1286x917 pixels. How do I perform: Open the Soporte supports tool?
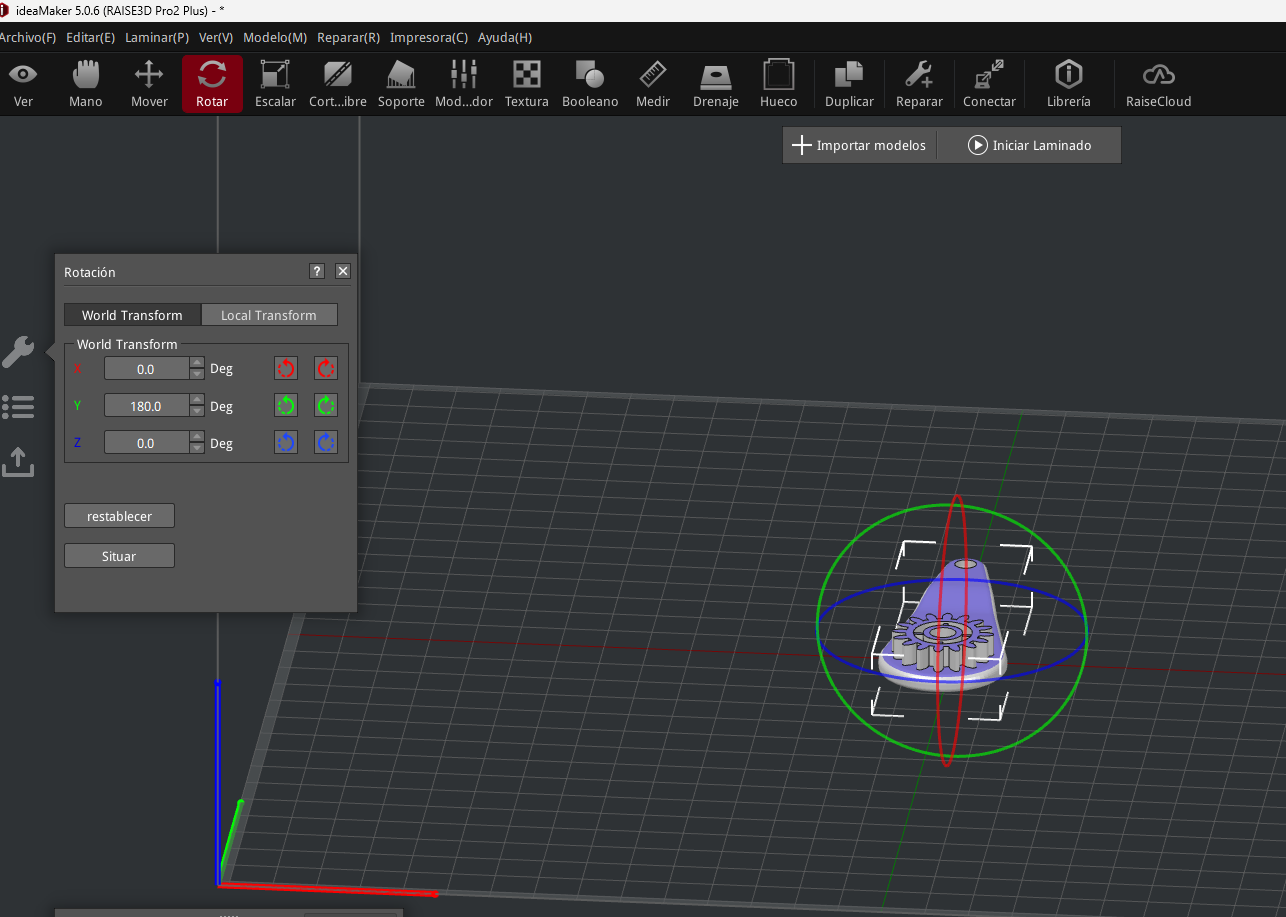pyautogui.click(x=401, y=84)
